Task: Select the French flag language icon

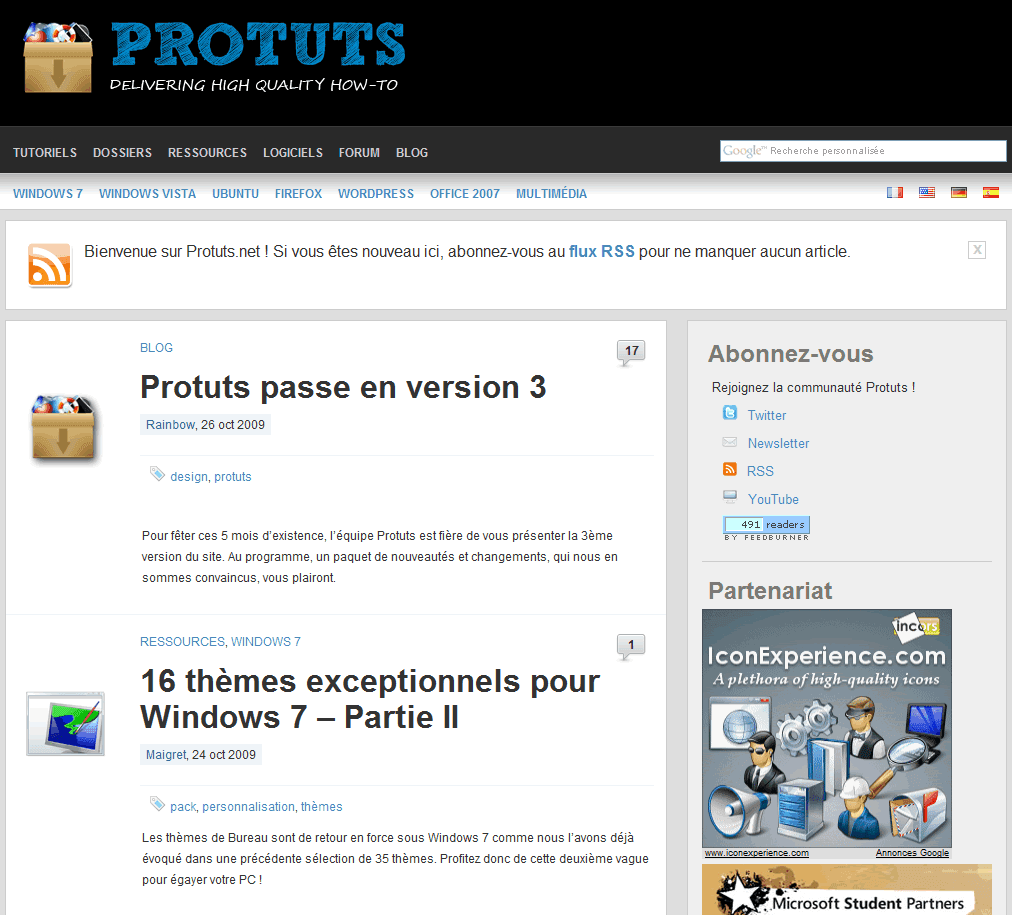Action: coord(895,192)
